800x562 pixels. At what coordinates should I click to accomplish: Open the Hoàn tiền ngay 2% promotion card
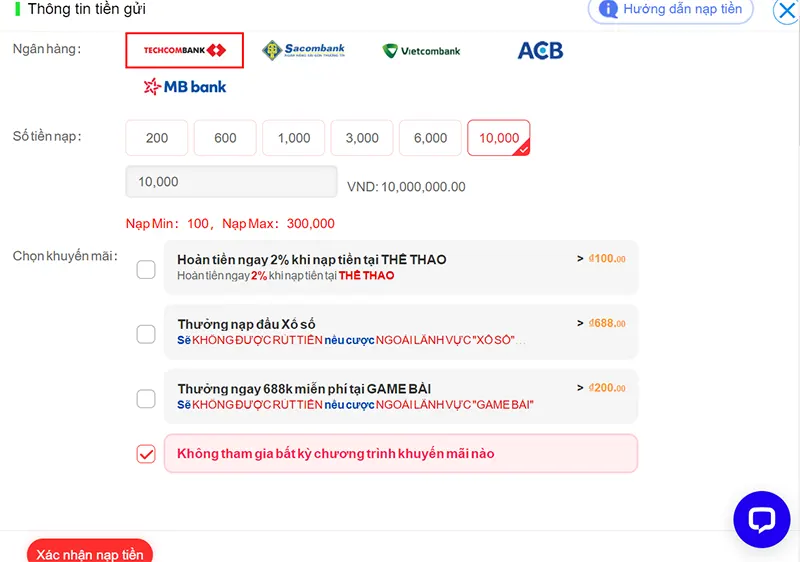(x=401, y=267)
